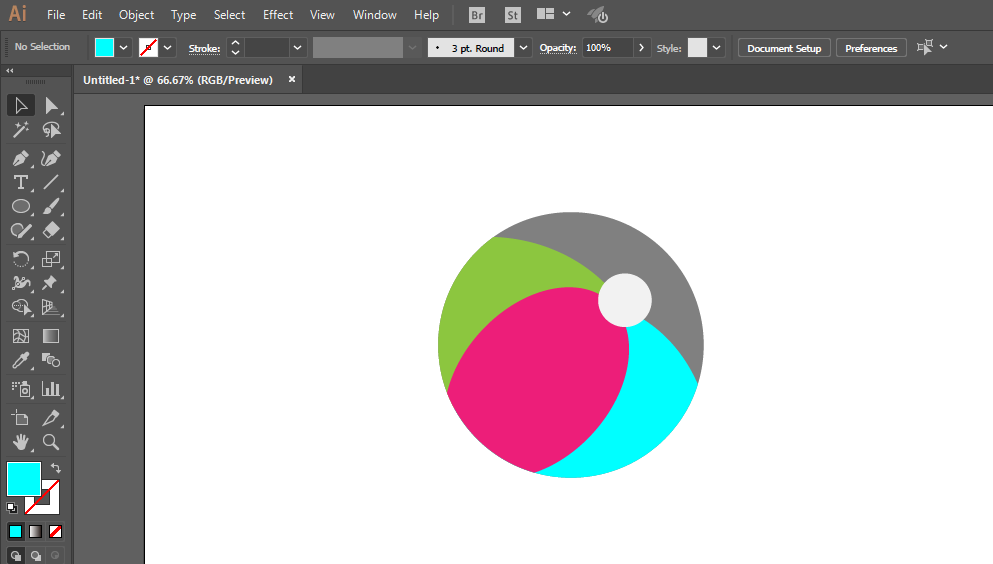The height and width of the screenshot is (564, 993).
Task: Open the Select menu
Action: [229, 15]
